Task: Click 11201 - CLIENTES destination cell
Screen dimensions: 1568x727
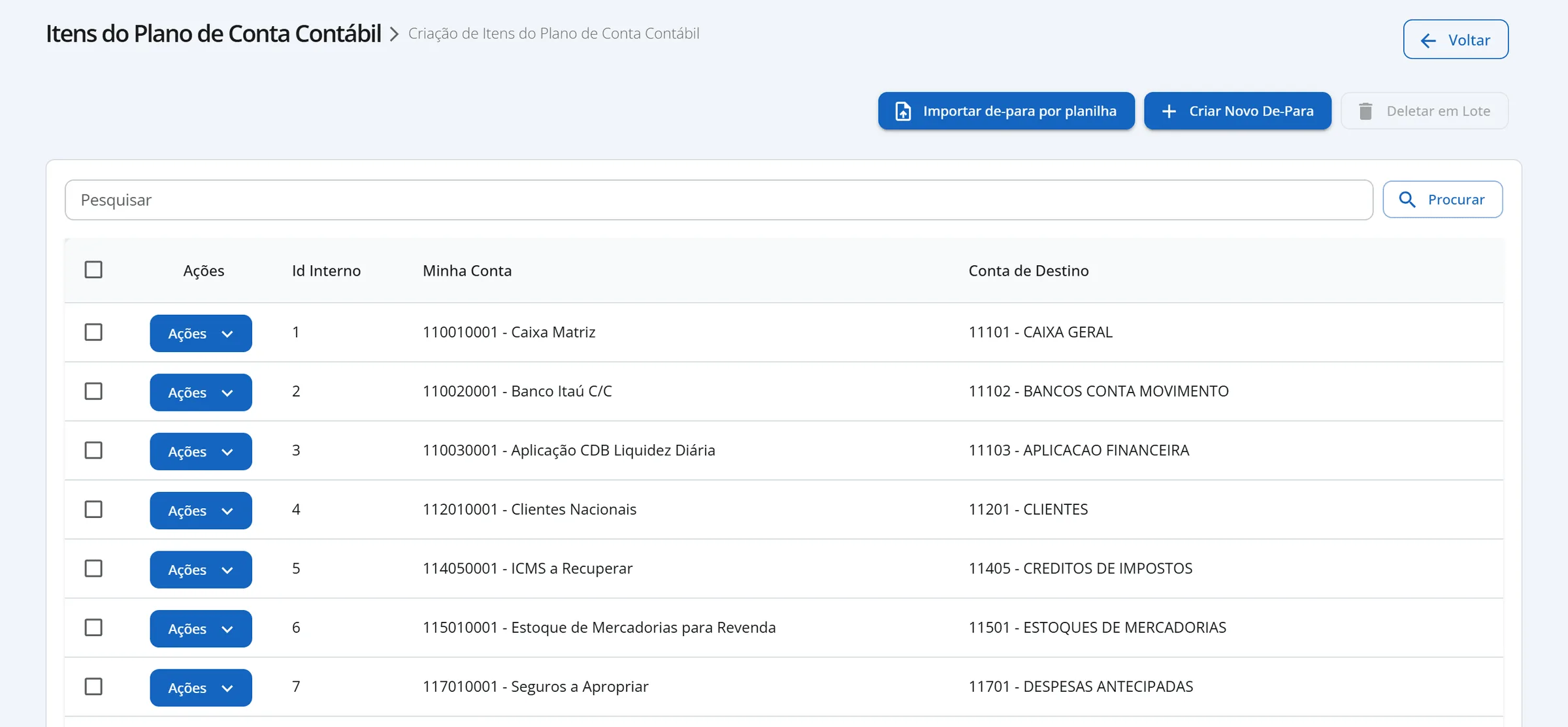Action: (x=1028, y=509)
